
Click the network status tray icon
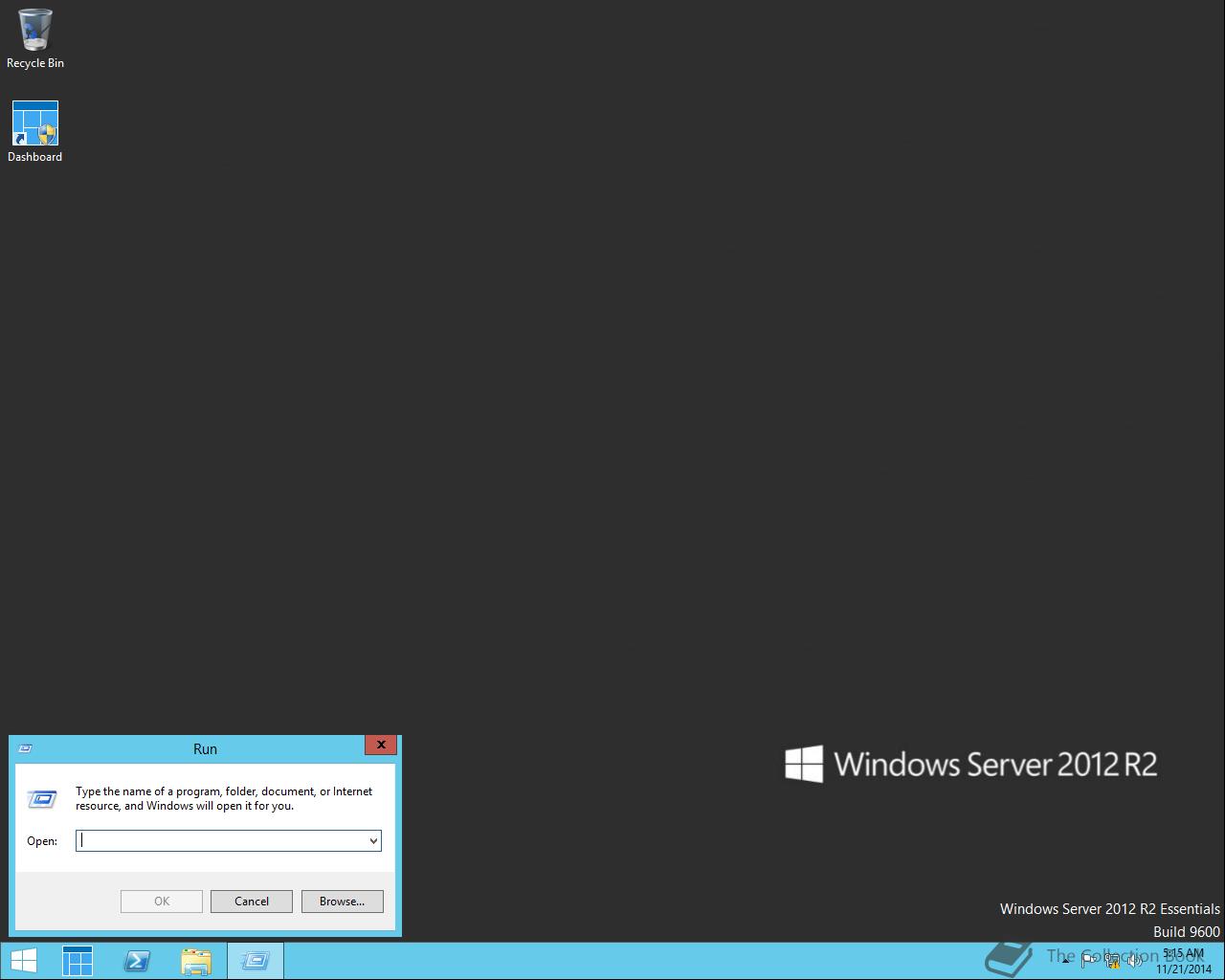(x=1113, y=960)
